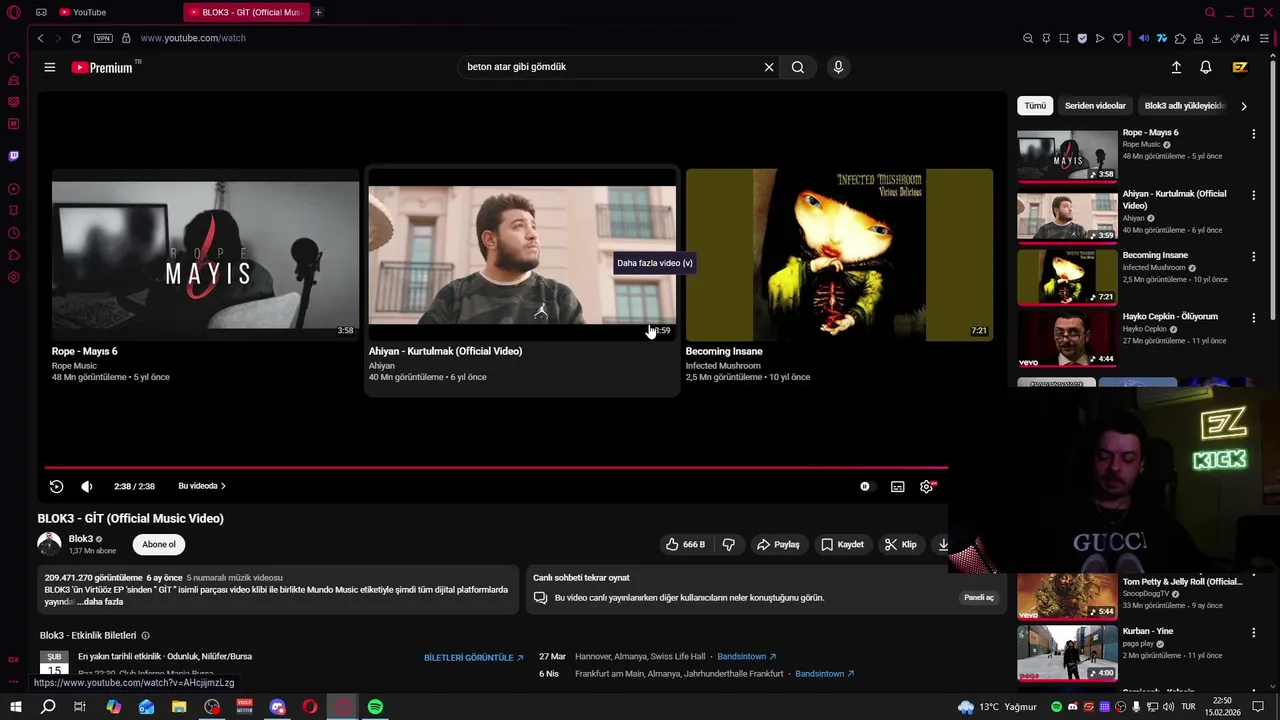Open Opera extensions cube icon
This screenshot has height=720, width=1280.
1180,38
